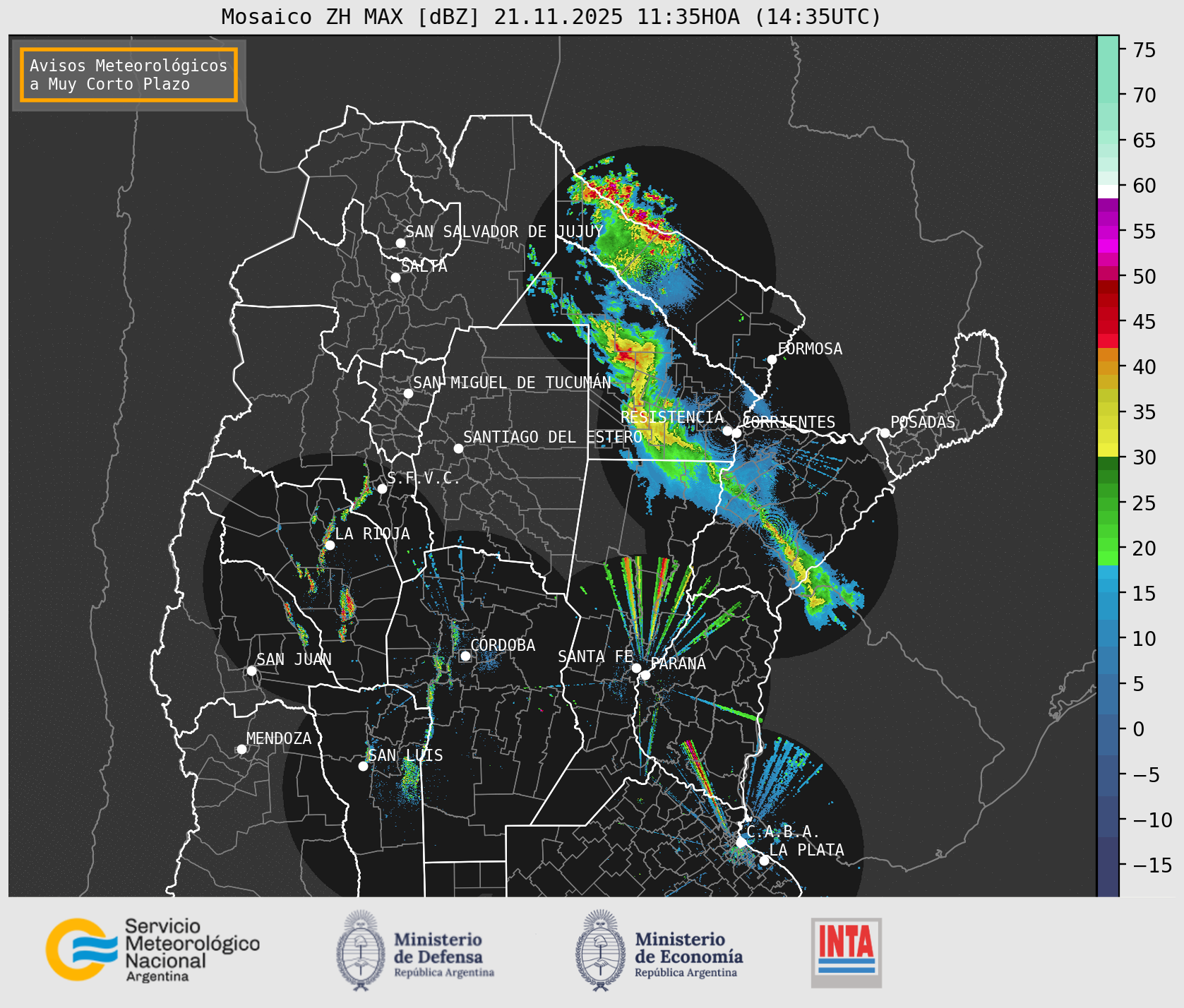The image size is (1184, 1008).
Task: Click the dark red 45 dBZ color band
Action: (1108, 314)
